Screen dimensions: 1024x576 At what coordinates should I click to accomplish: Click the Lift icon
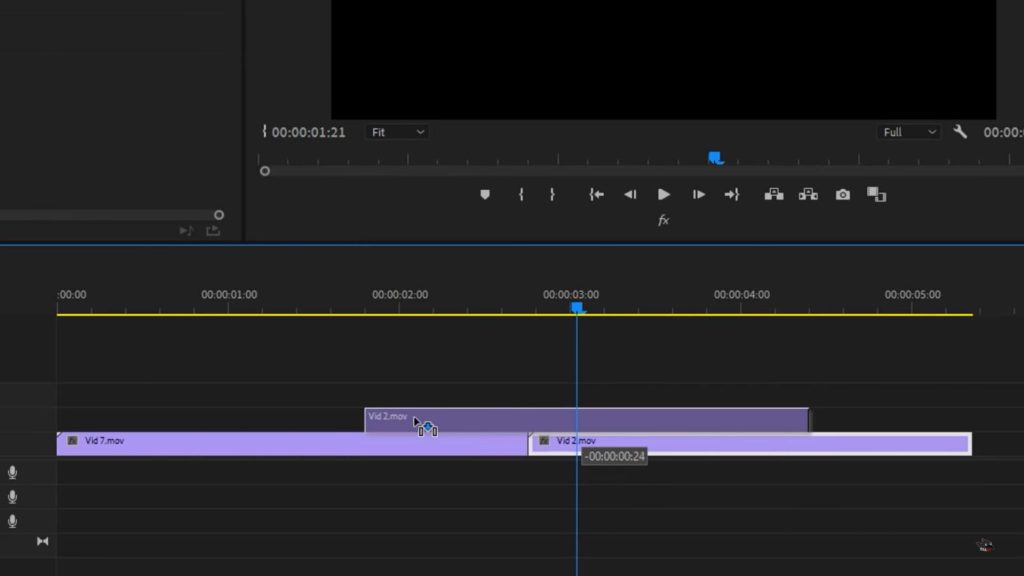point(775,194)
